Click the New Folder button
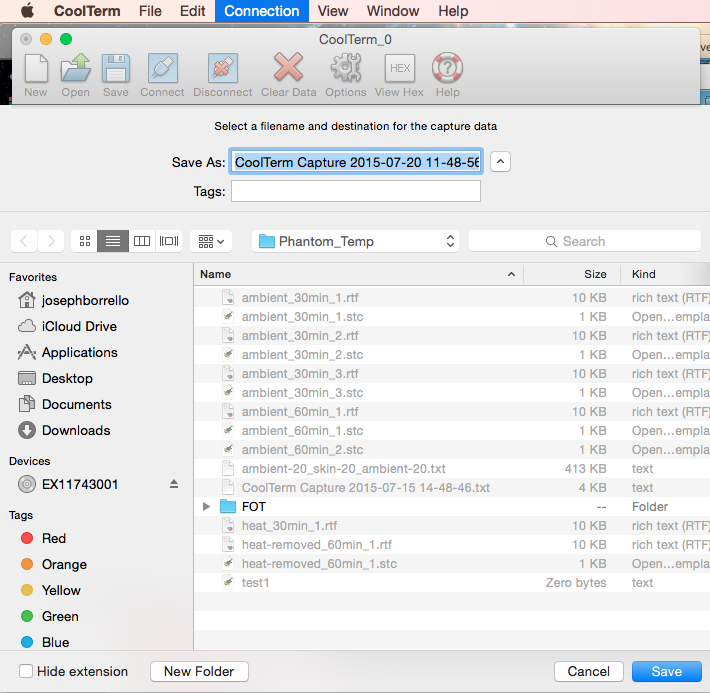Viewport: 710px width, 693px height. click(x=199, y=671)
